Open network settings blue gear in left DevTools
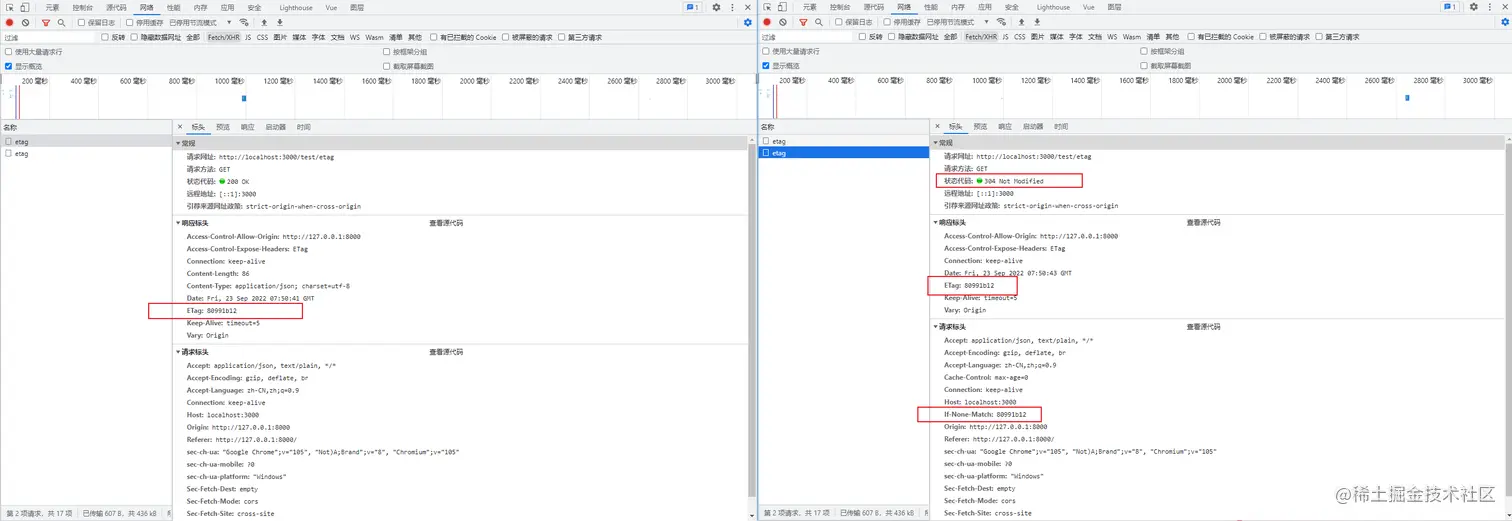The width and height of the screenshot is (1512, 521). pos(748,22)
